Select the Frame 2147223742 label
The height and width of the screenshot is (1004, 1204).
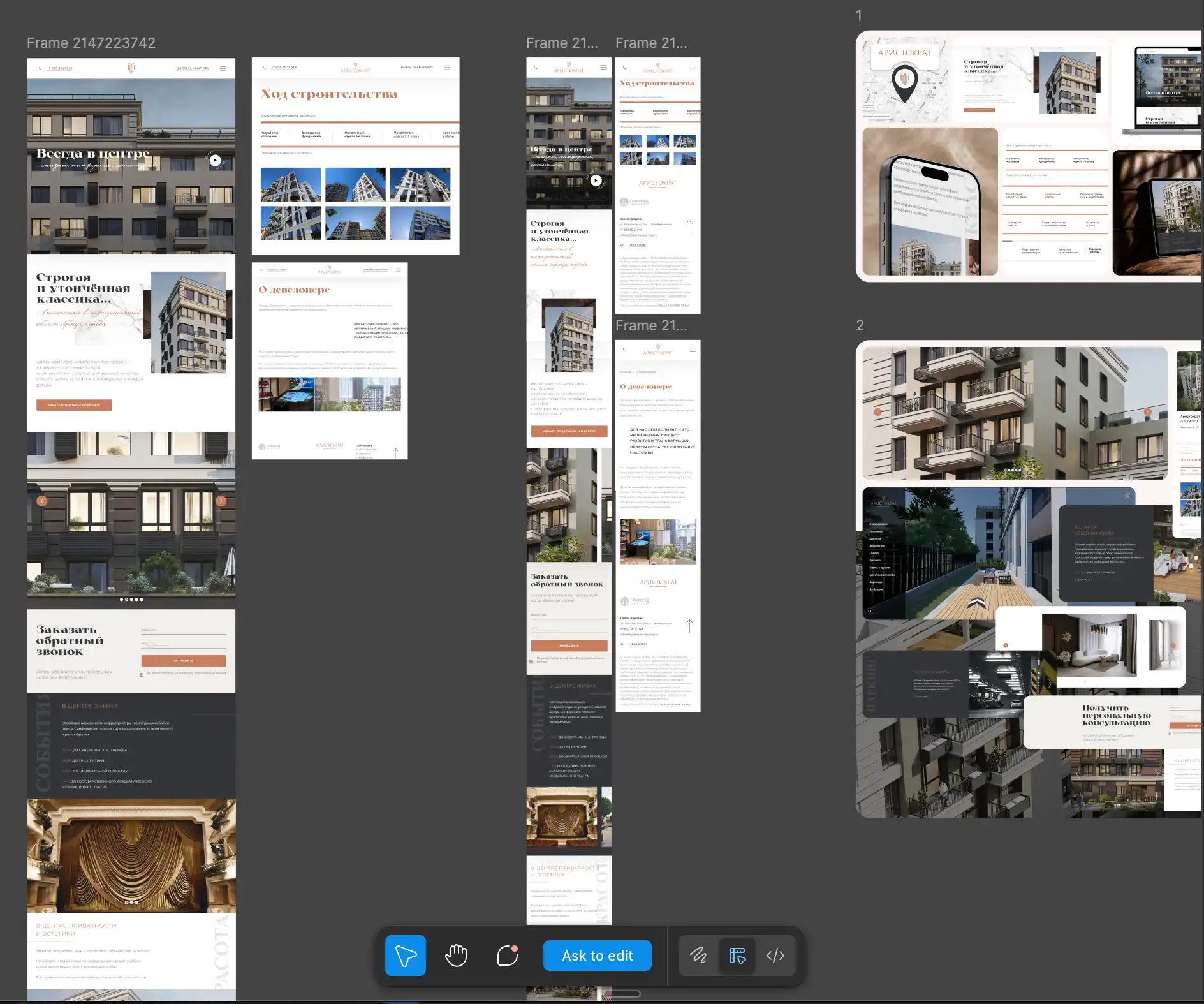pyautogui.click(x=91, y=43)
